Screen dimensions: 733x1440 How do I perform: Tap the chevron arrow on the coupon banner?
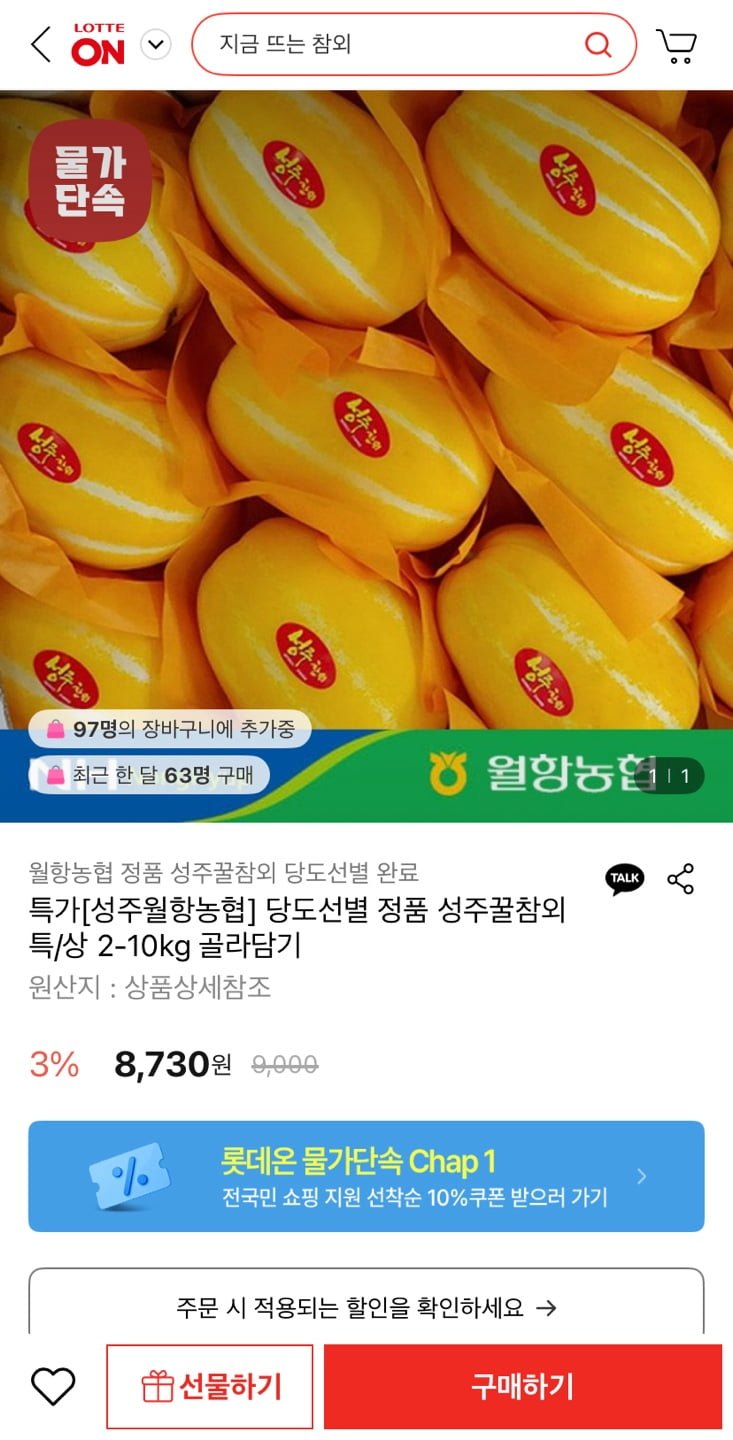click(x=642, y=1177)
